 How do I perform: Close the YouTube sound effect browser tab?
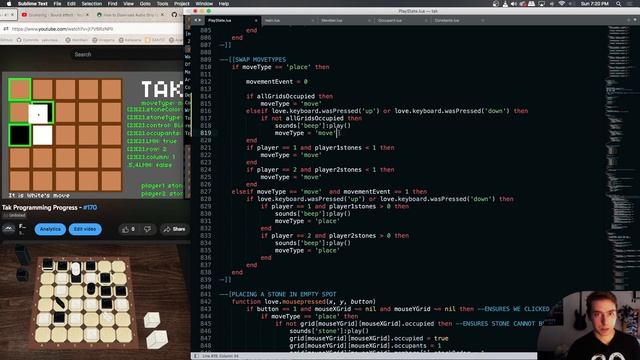coord(87,15)
